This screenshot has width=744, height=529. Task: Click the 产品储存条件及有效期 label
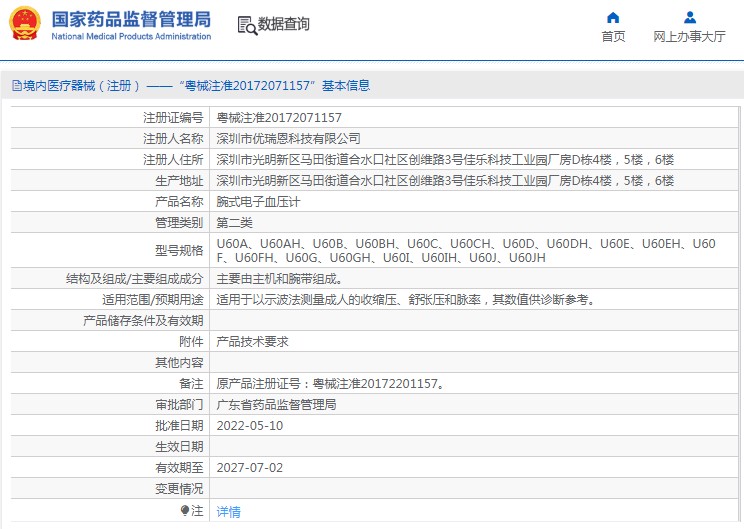point(143,321)
